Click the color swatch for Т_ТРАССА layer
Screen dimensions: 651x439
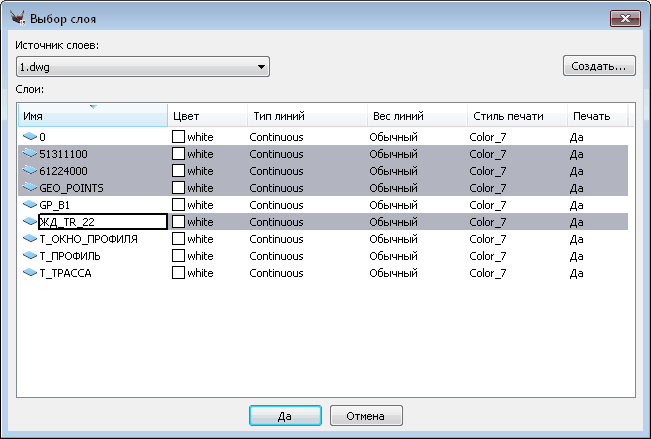pyautogui.click(x=179, y=273)
